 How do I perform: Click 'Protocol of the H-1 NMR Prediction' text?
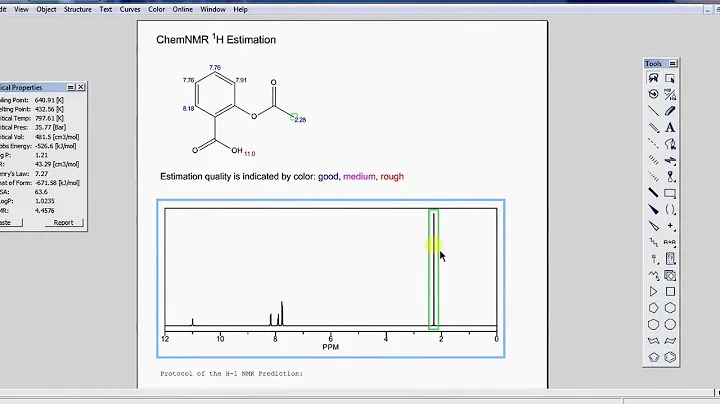231,374
